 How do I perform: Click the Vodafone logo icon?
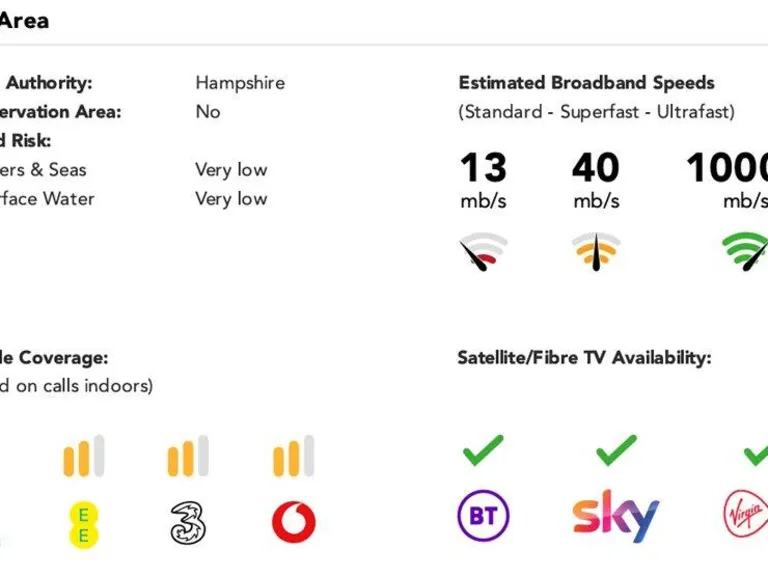(293, 522)
